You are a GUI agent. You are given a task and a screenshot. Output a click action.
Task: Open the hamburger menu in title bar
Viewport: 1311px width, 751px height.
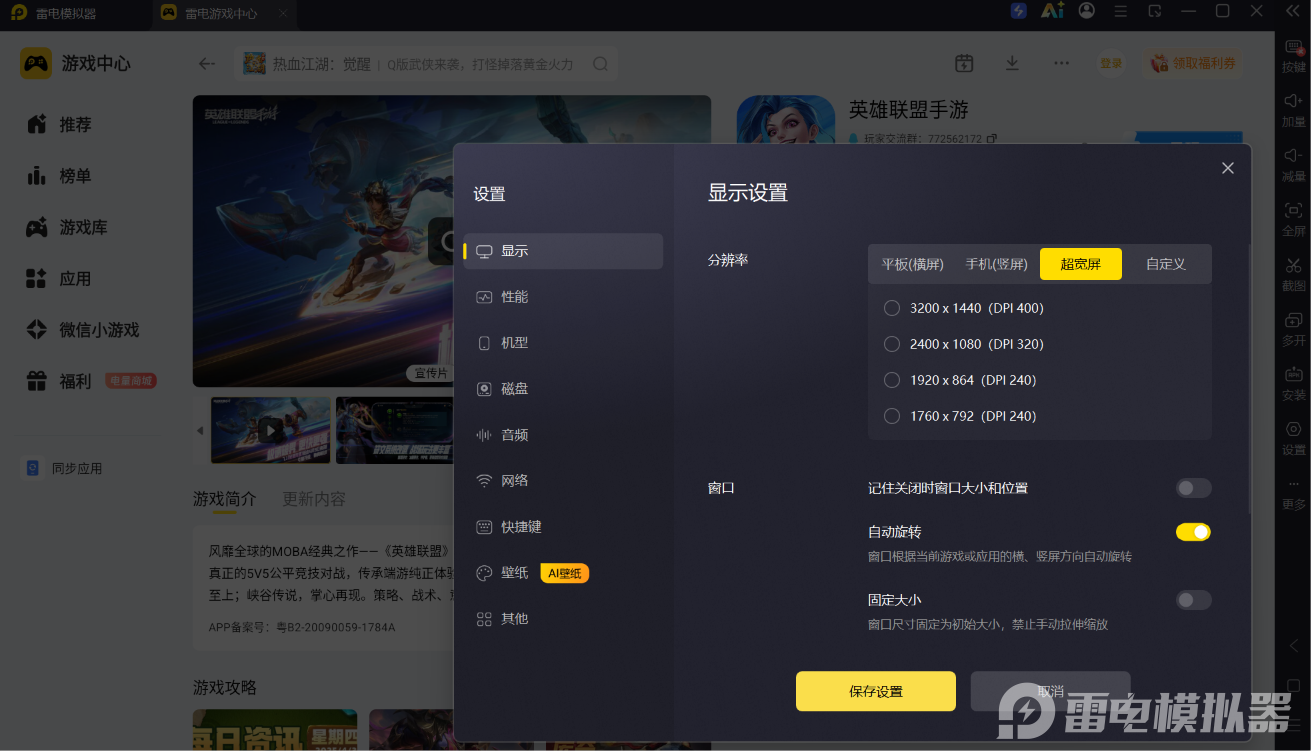tap(1121, 11)
